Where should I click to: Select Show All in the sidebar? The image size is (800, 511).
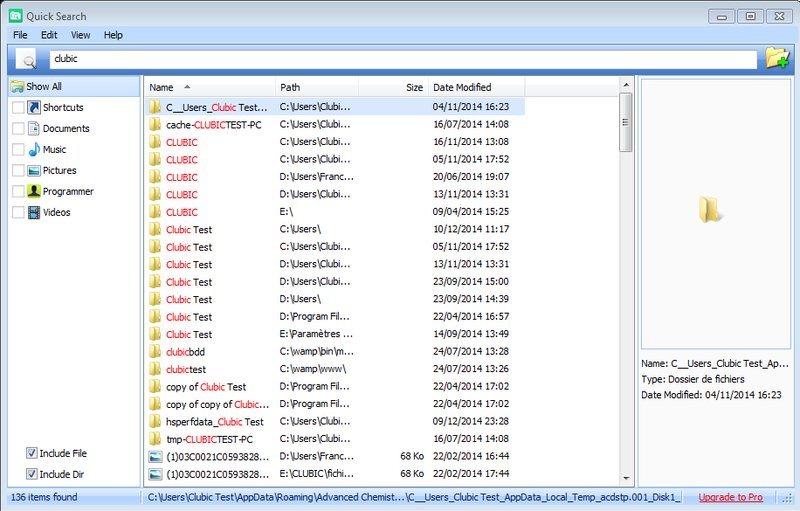pos(43,86)
